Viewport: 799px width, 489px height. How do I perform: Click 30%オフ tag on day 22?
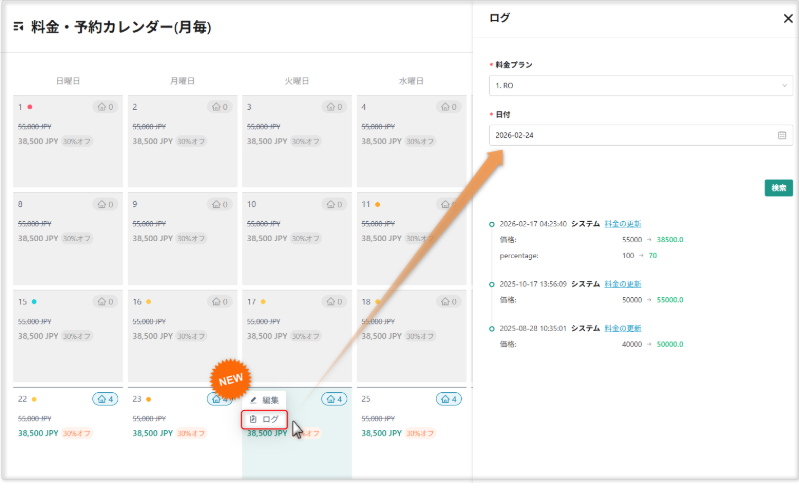click(76, 433)
